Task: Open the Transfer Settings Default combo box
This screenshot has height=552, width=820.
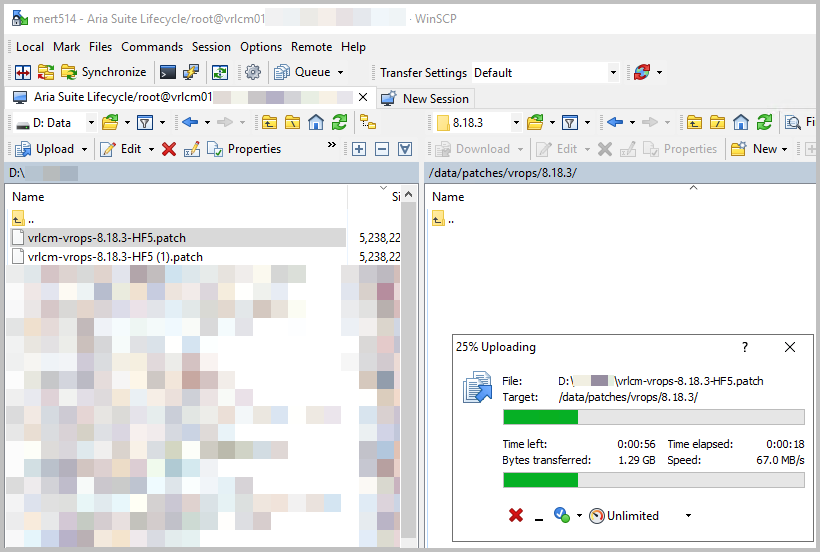Action: pyautogui.click(x=545, y=73)
